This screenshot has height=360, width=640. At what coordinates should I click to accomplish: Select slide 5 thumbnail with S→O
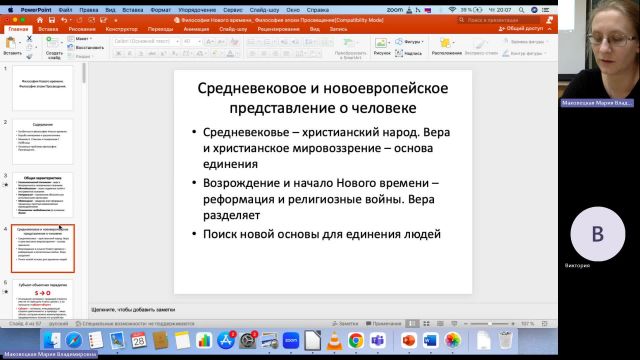click(42, 300)
